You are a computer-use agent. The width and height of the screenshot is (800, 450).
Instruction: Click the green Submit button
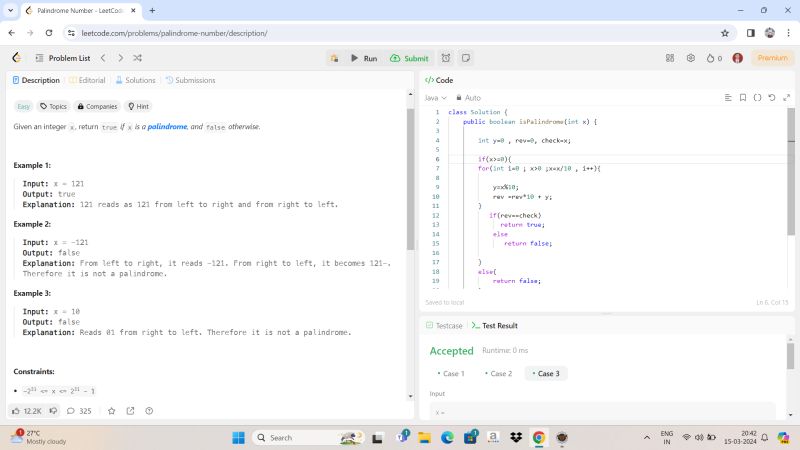tap(410, 58)
